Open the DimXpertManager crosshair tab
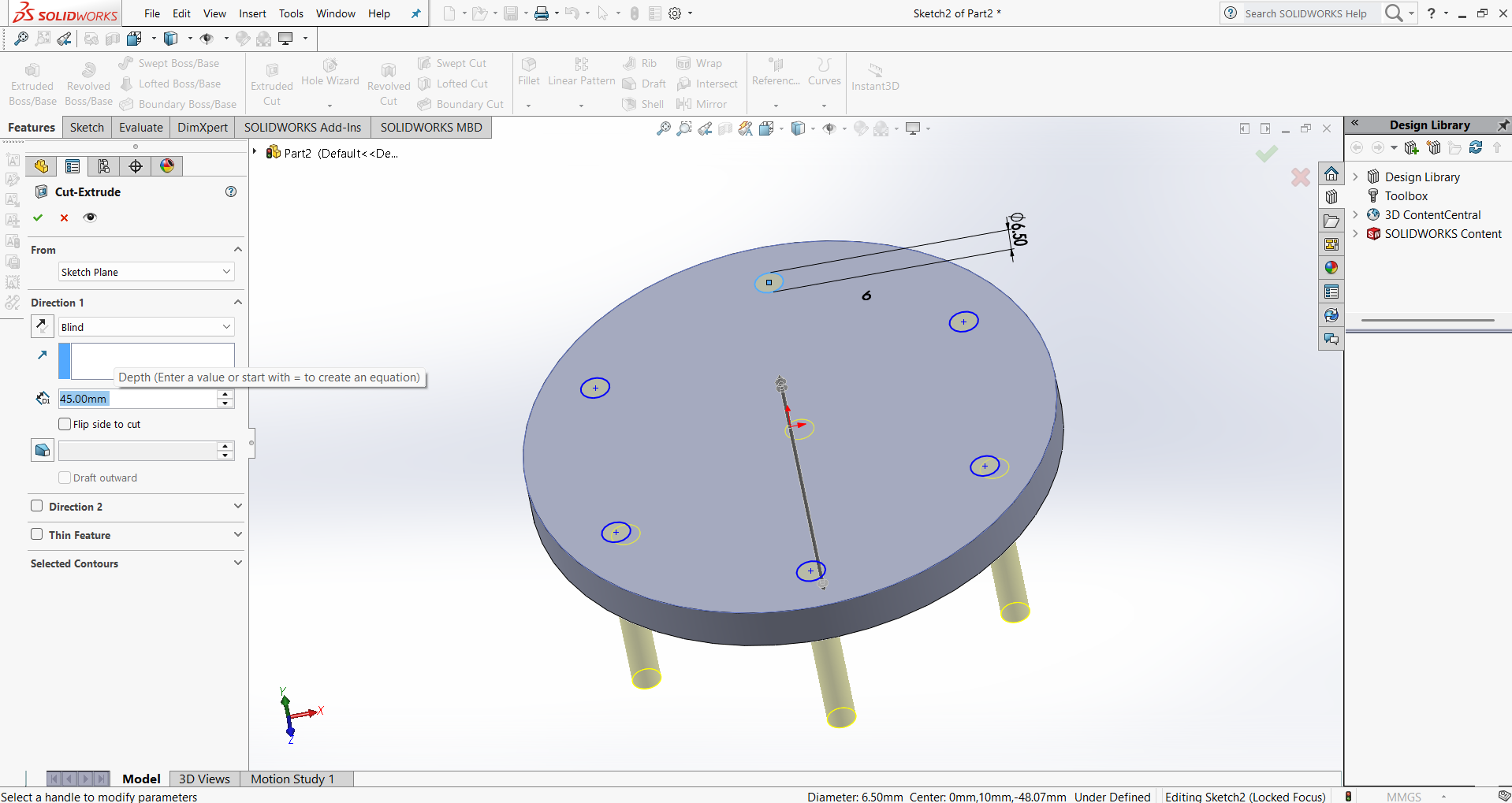The width and height of the screenshot is (1512, 803). click(x=136, y=166)
